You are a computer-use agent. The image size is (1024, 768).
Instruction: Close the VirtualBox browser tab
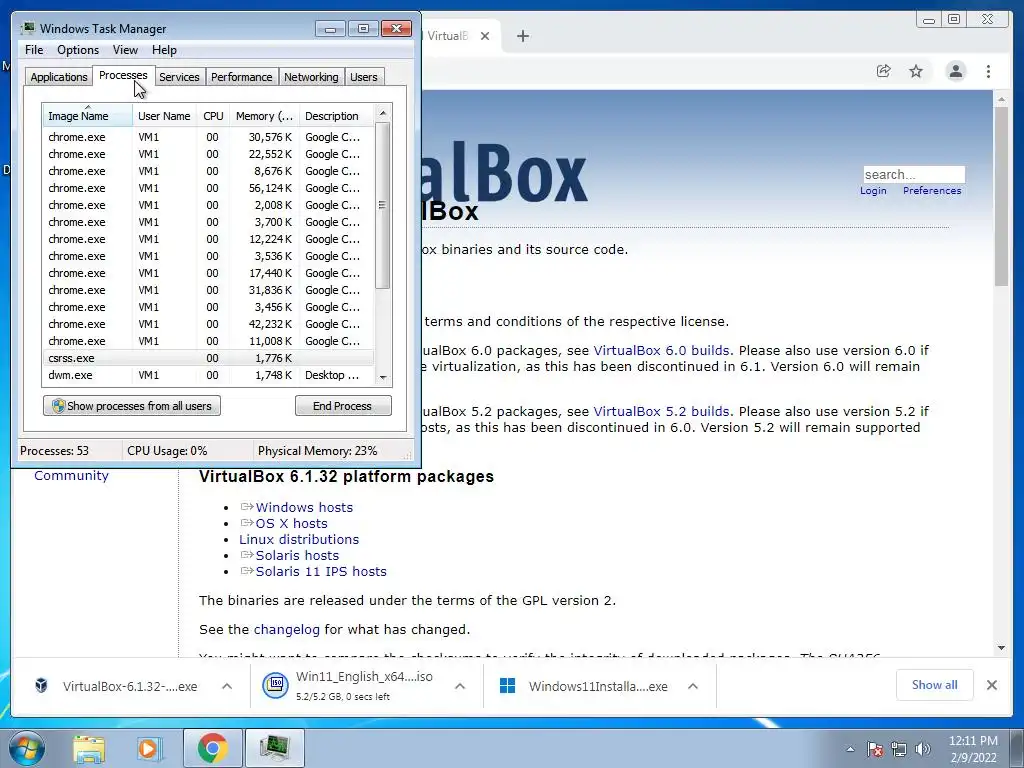pyautogui.click(x=485, y=36)
